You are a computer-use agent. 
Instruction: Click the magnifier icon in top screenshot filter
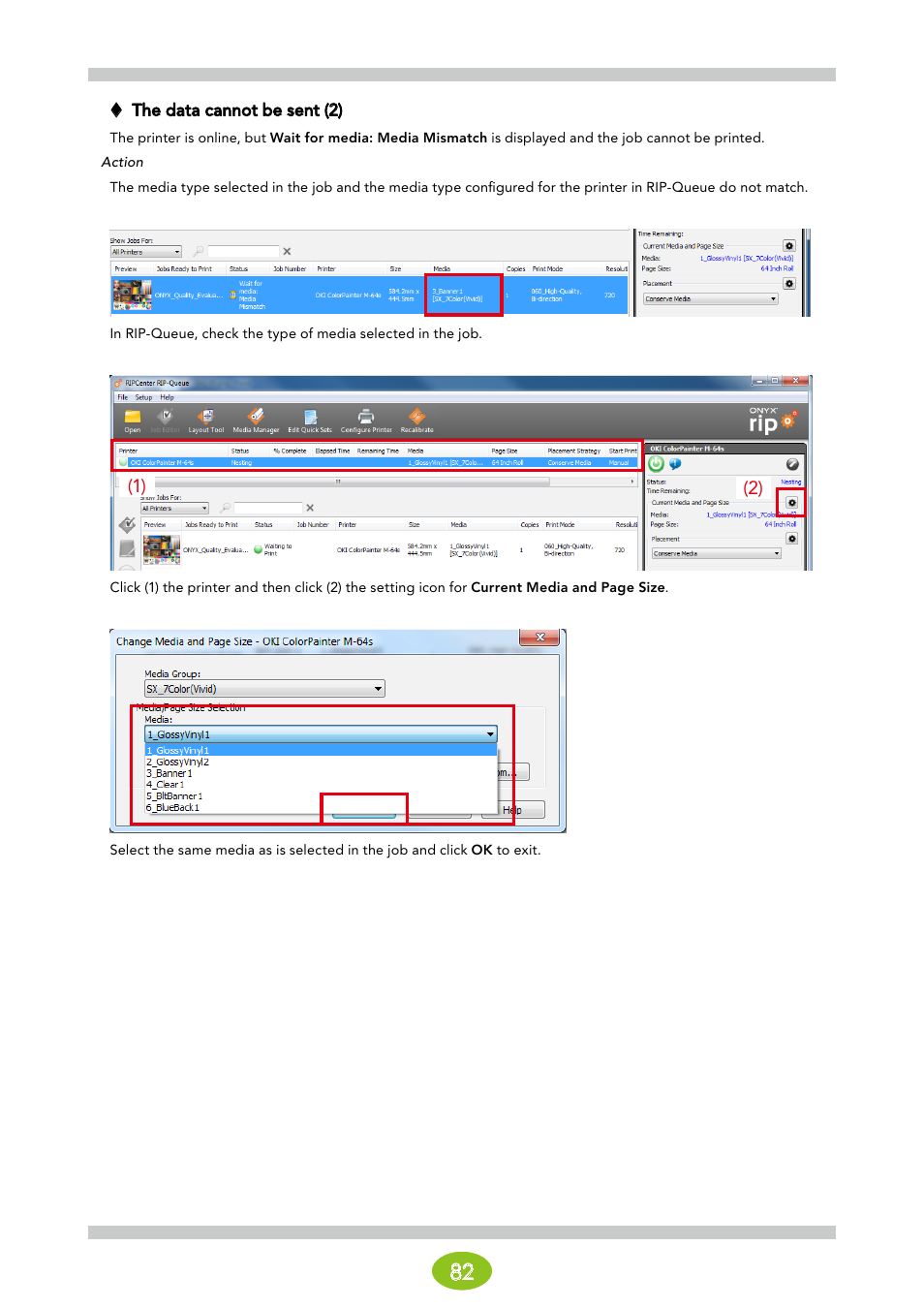tap(200, 251)
